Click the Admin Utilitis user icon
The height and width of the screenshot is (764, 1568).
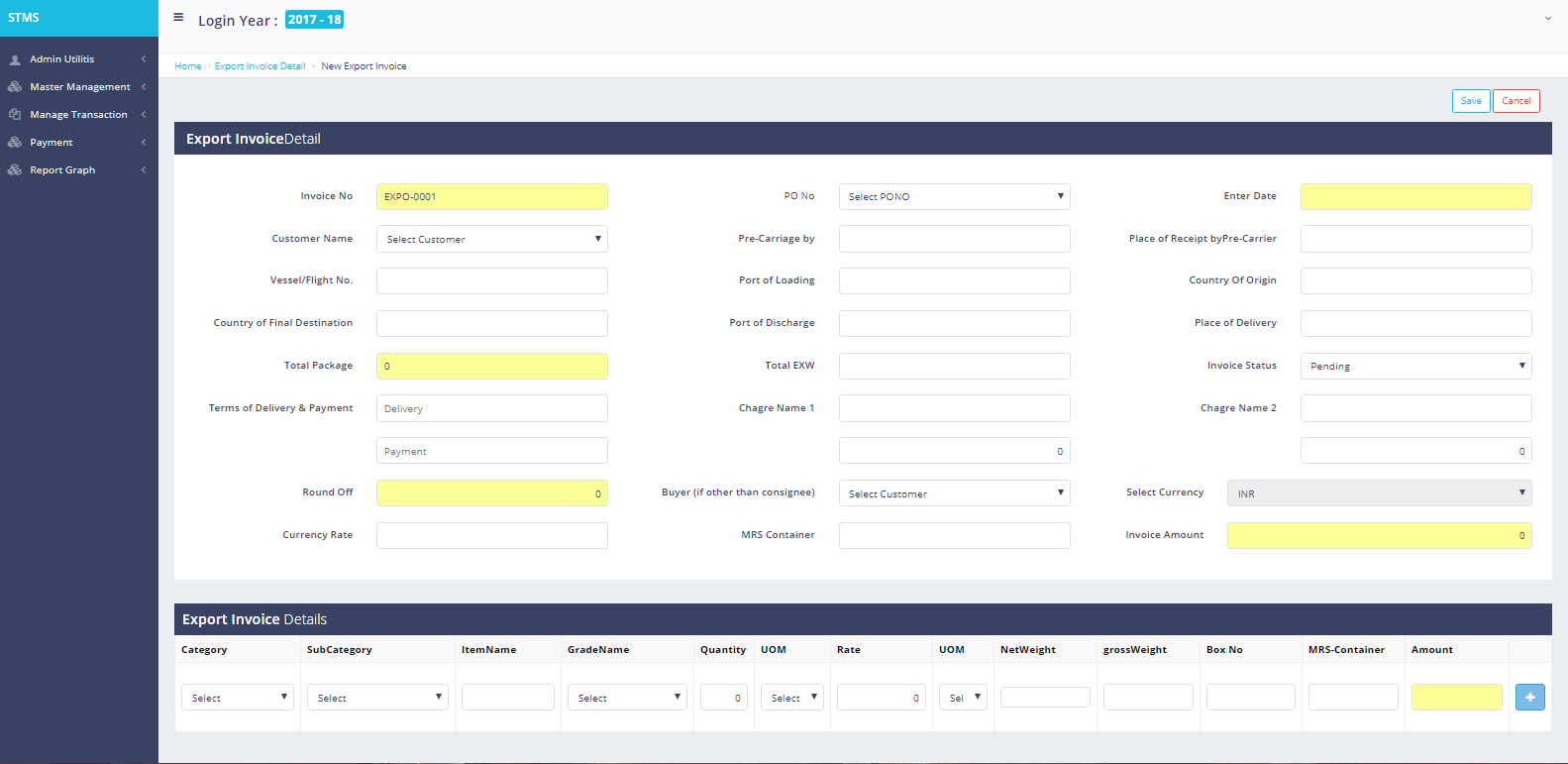pyautogui.click(x=15, y=59)
